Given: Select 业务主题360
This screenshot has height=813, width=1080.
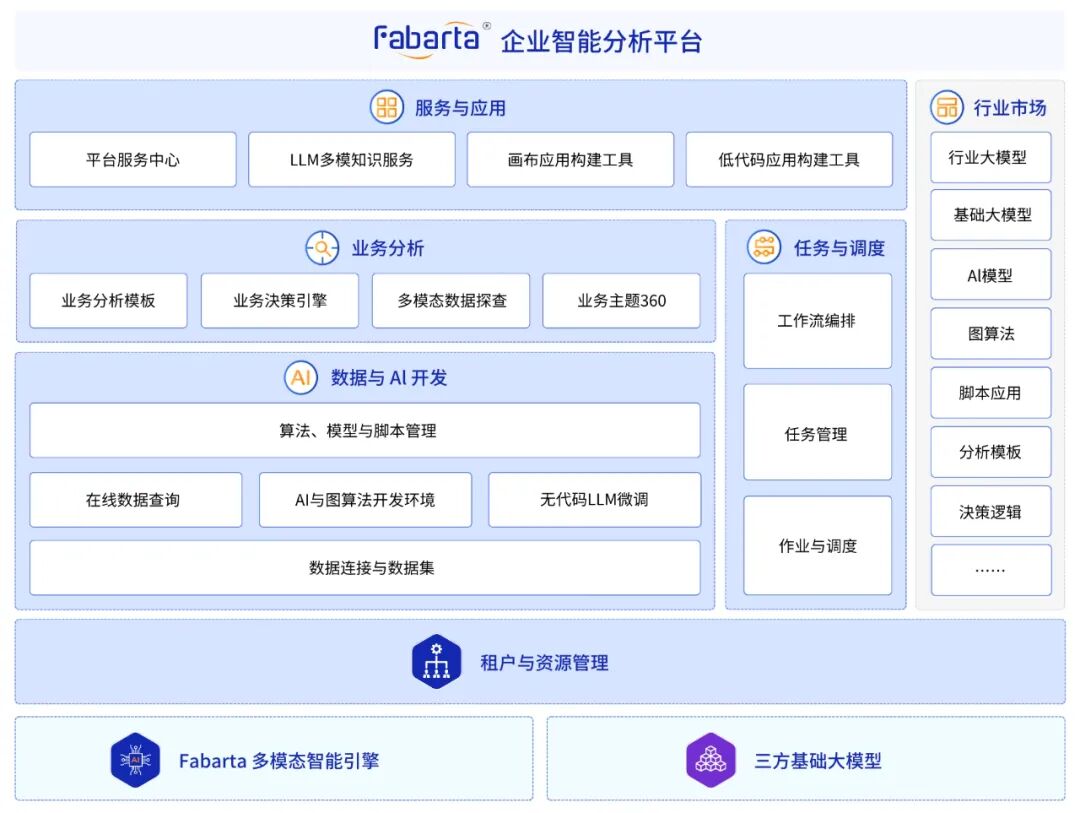Looking at the screenshot, I should click(622, 300).
